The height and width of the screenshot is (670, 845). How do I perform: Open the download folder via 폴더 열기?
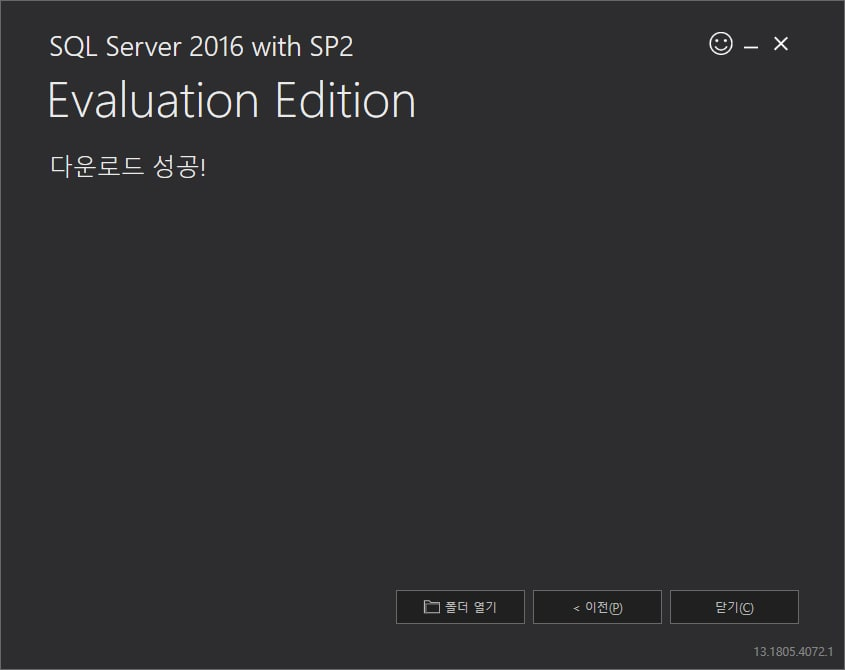[460, 607]
